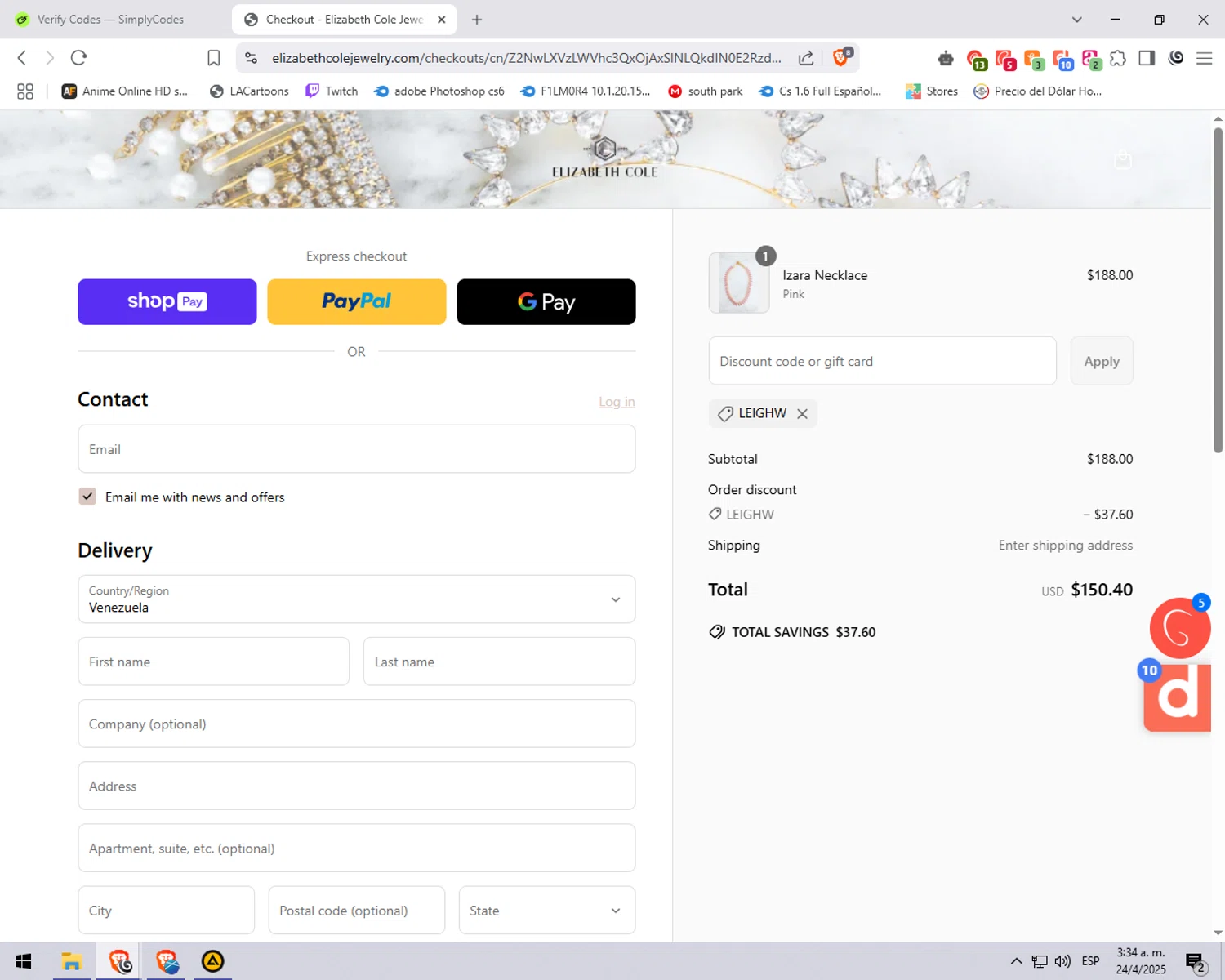Apply the discount code
1225x980 pixels.
pyautogui.click(x=1102, y=361)
